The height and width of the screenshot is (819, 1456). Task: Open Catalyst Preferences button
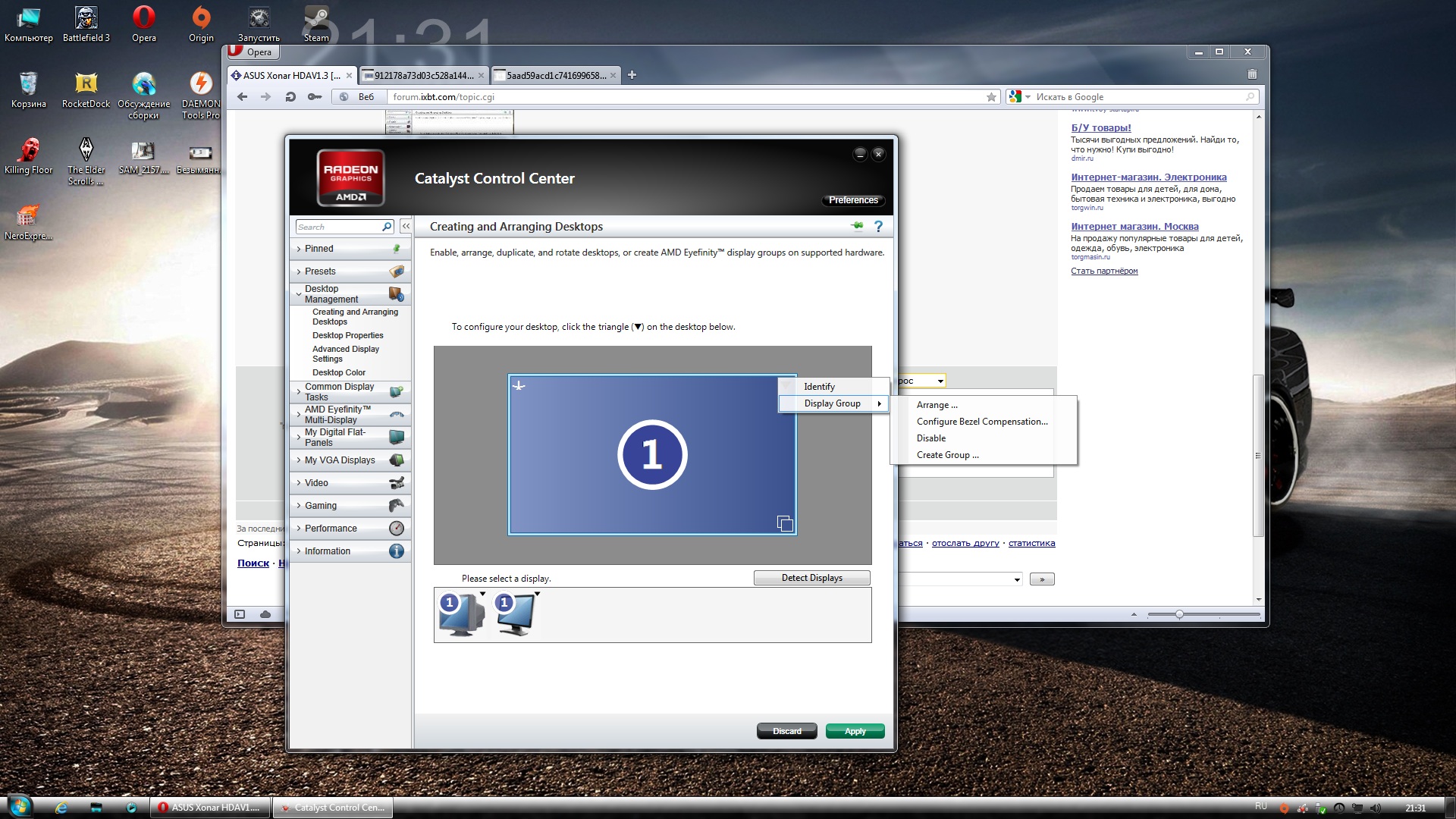point(853,200)
